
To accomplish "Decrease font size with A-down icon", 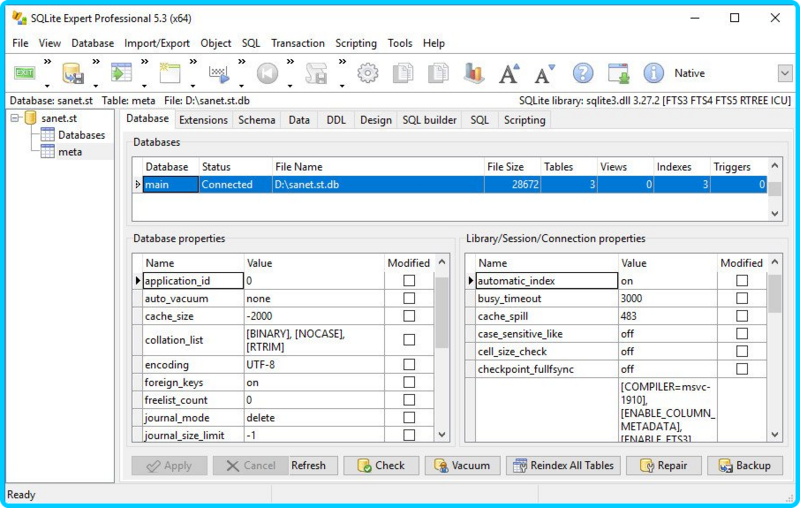I will pos(544,73).
